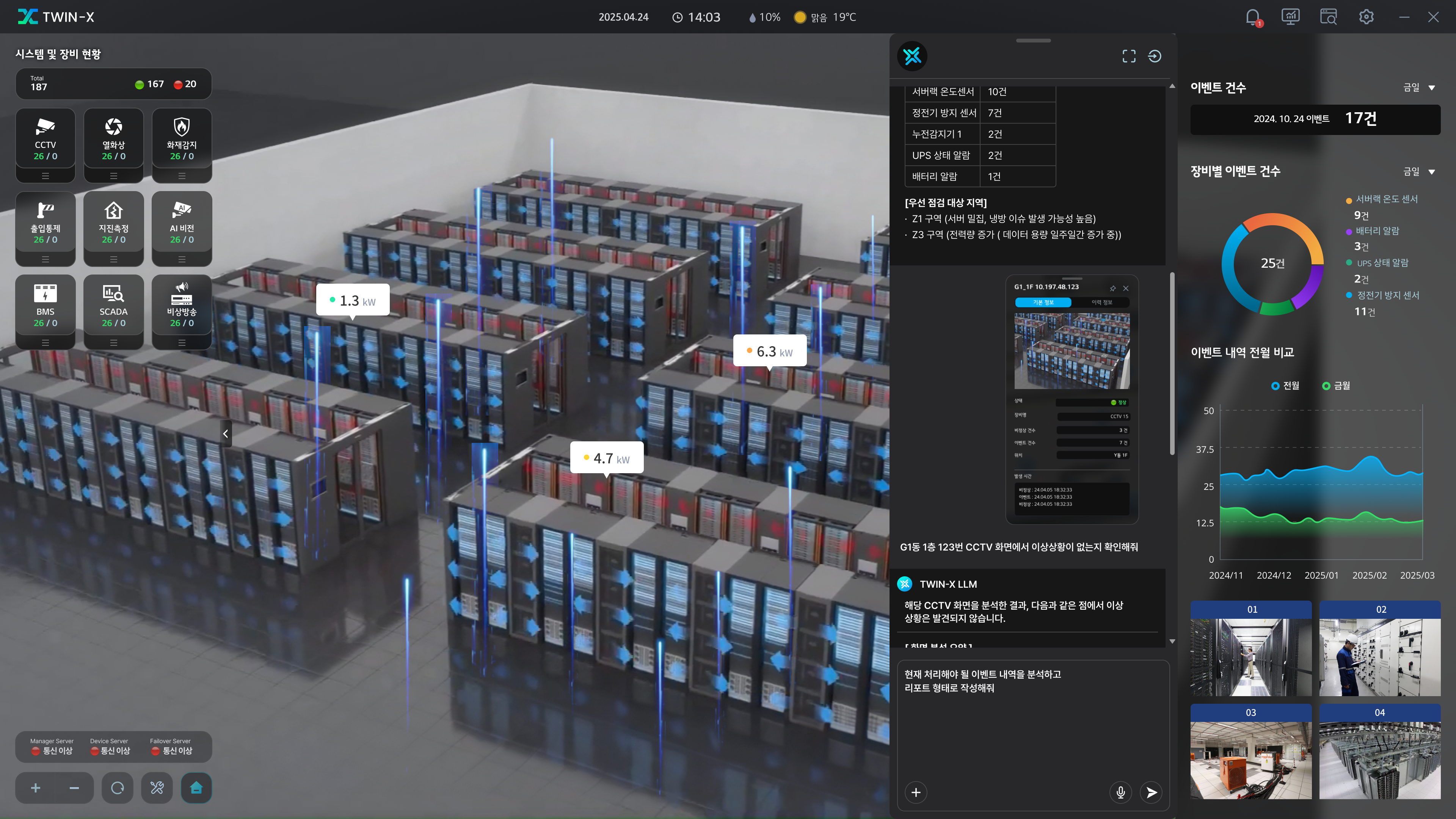Select the SCADA tile
This screenshot has width=1456, height=819.
tap(114, 305)
